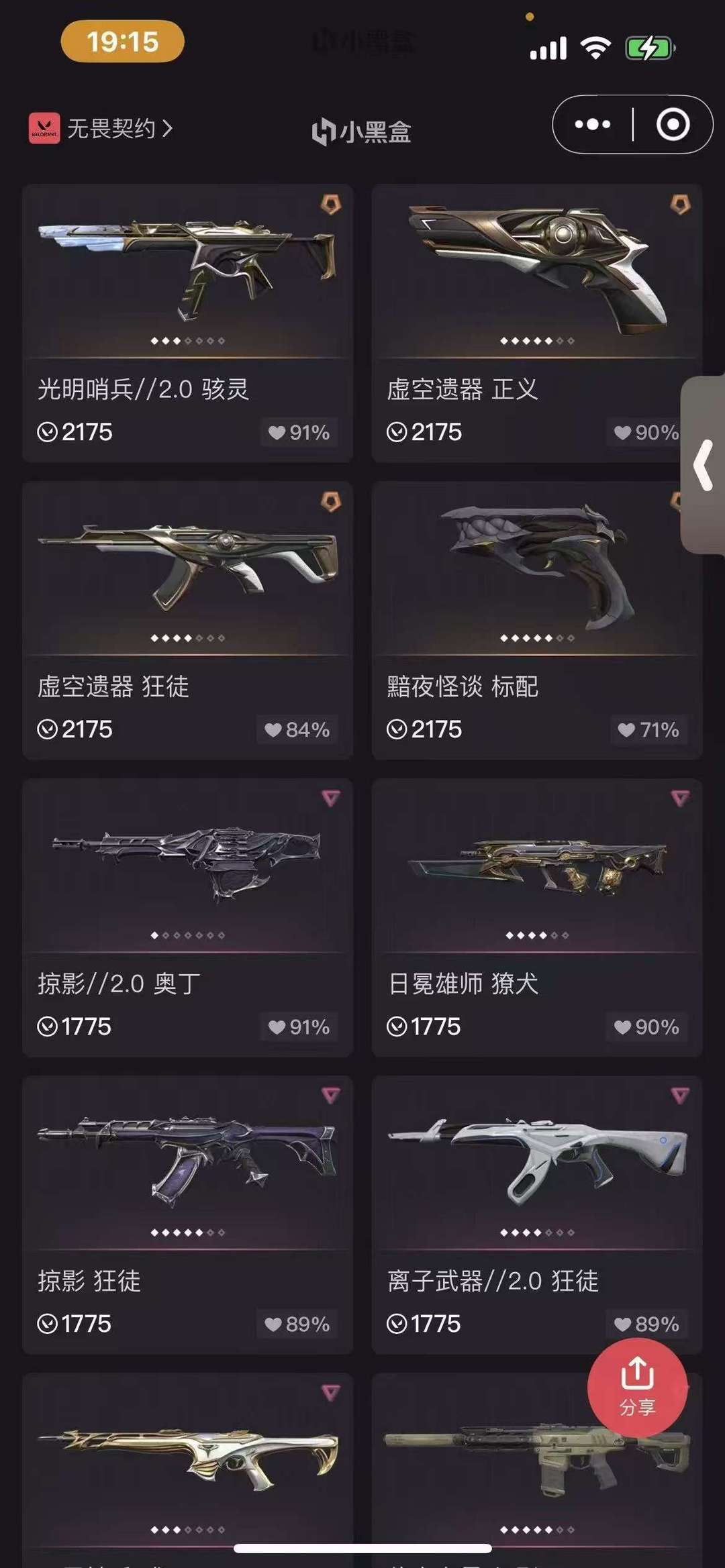Tap the red share button

[x=637, y=1388]
